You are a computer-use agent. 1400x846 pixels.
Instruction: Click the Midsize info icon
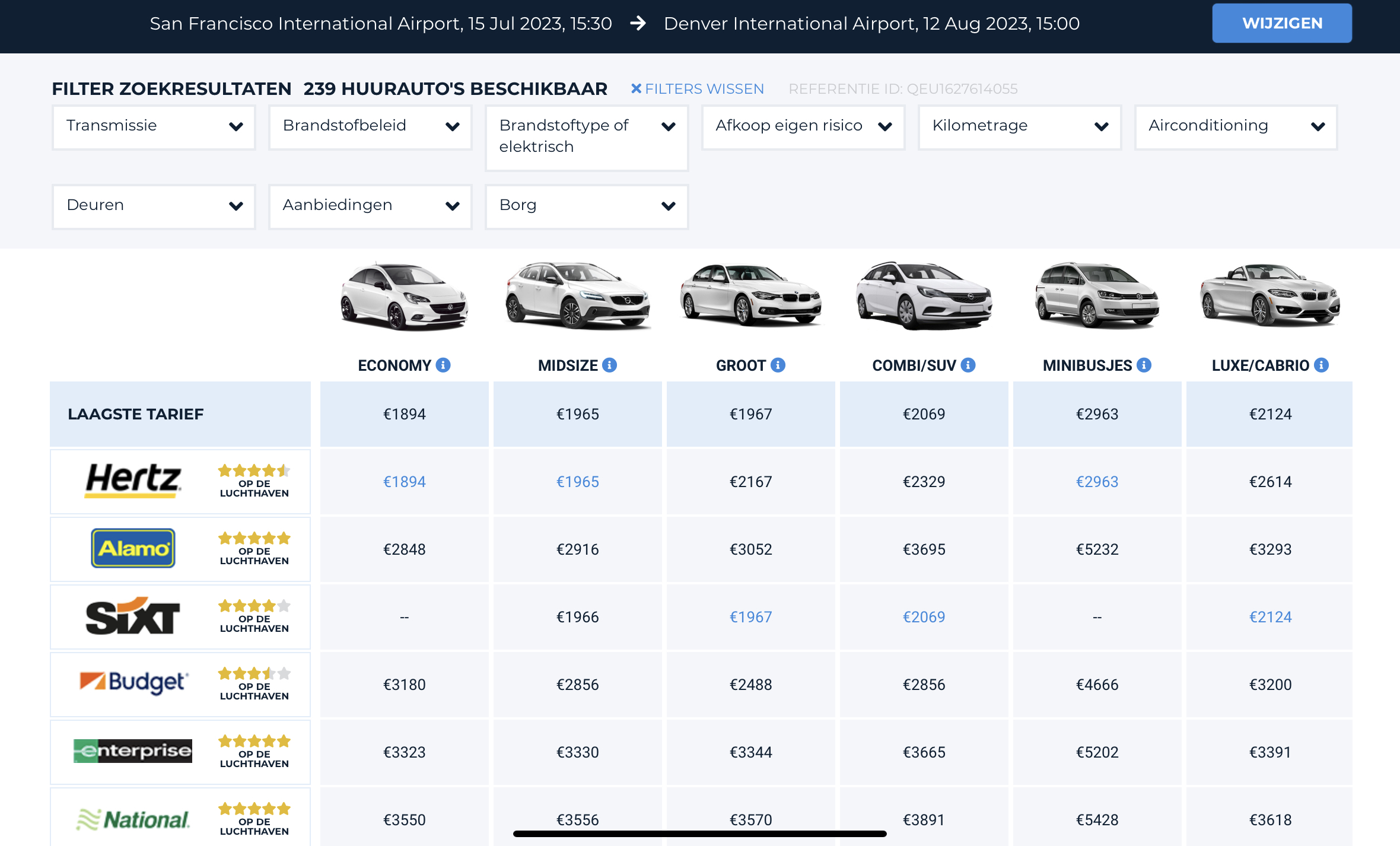pos(609,365)
